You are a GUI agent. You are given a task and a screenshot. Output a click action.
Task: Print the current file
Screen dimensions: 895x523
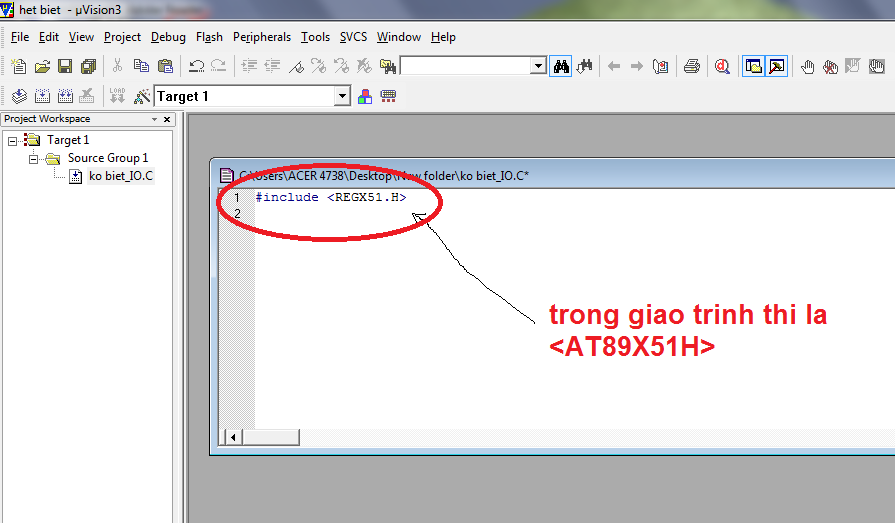[x=692, y=66]
